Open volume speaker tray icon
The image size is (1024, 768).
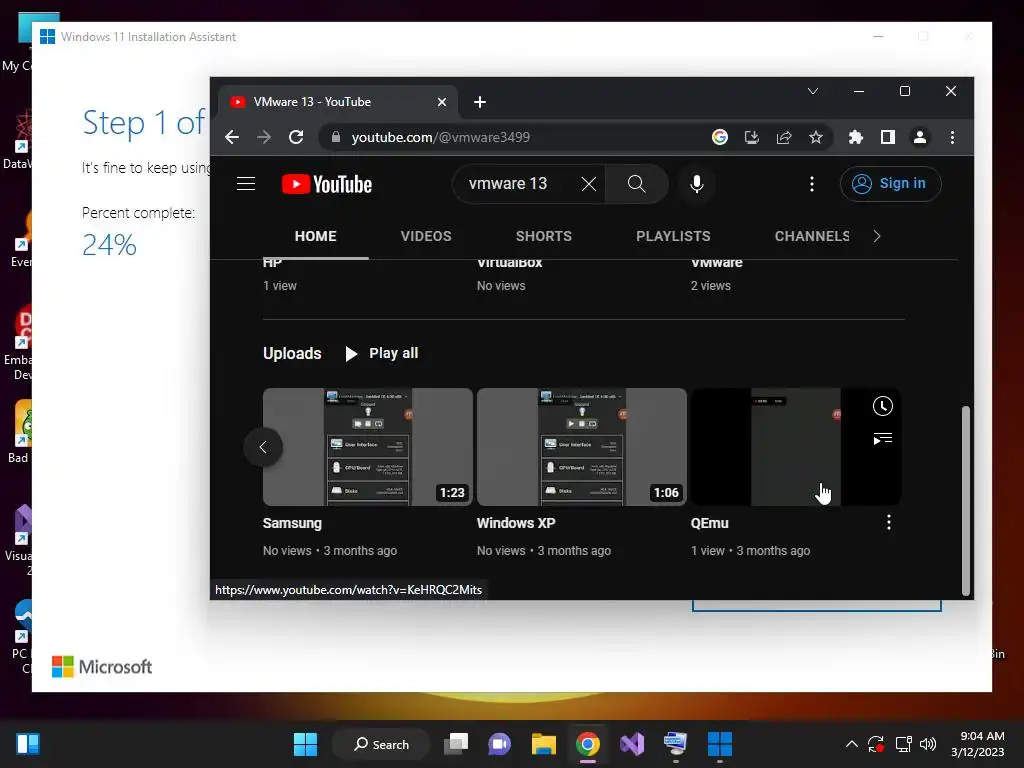(927, 744)
